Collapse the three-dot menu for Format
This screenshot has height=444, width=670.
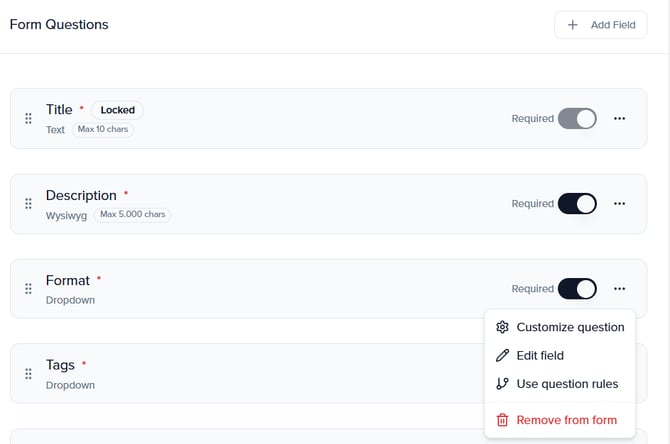click(620, 289)
